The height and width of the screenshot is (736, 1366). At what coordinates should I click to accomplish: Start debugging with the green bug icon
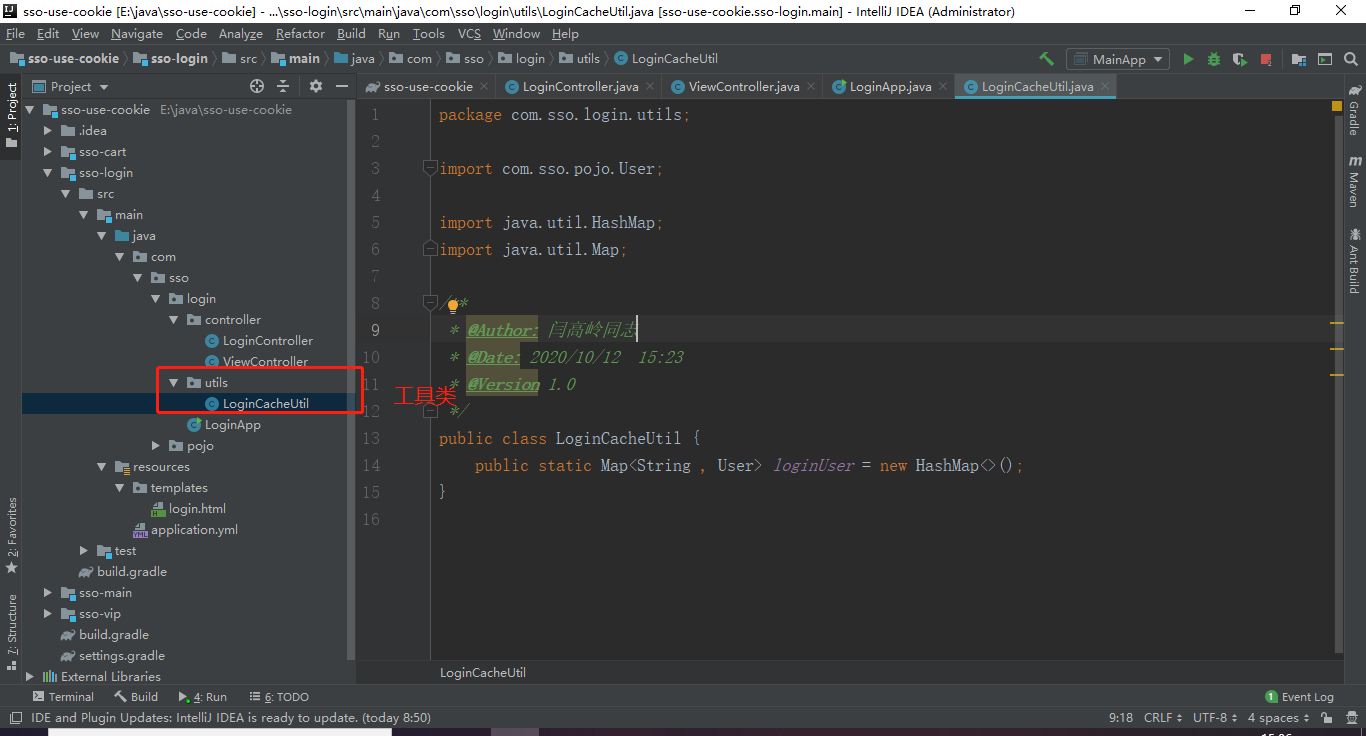[x=1214, y=59]
